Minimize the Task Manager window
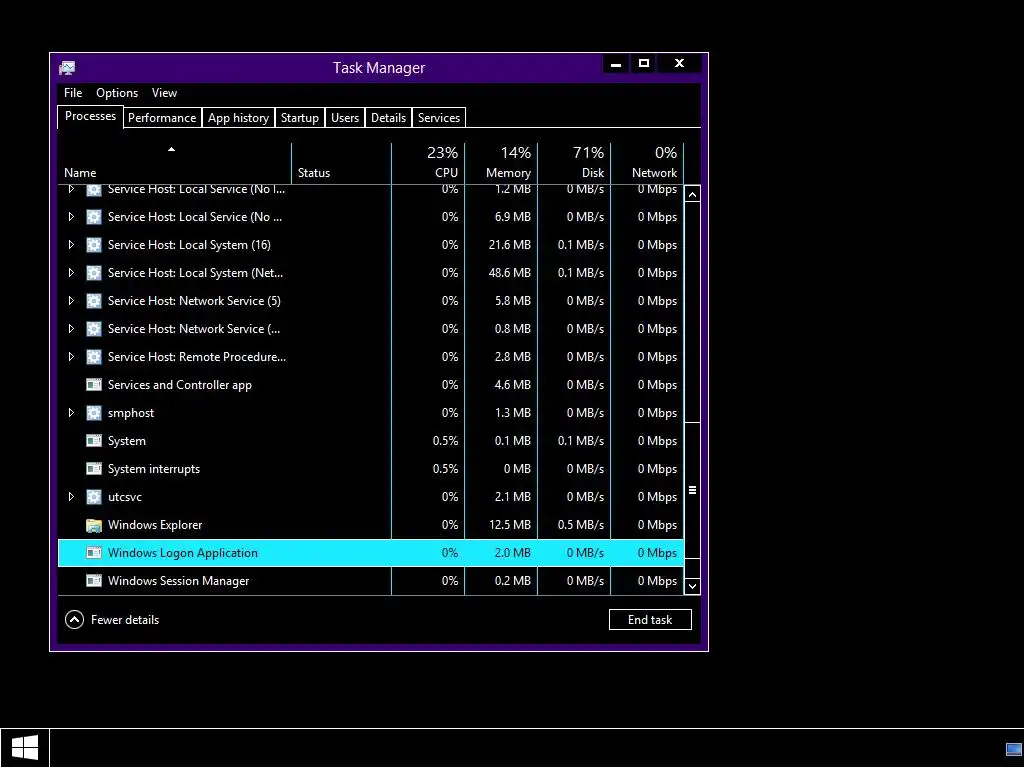Image resolution: width=1024 pixels, height=768 pixels. 616,64
